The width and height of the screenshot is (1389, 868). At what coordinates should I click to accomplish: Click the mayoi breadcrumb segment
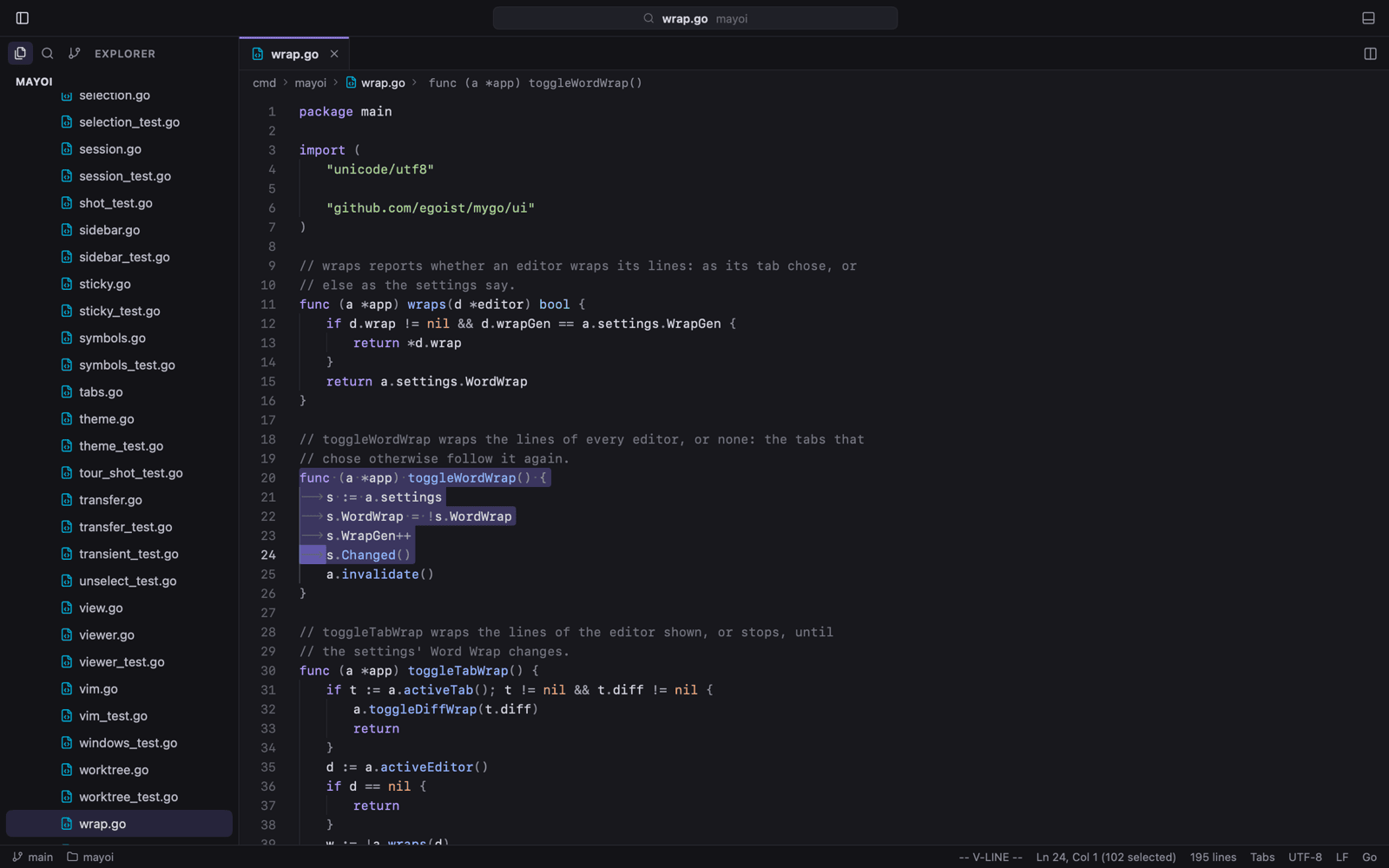pos(310,83)
